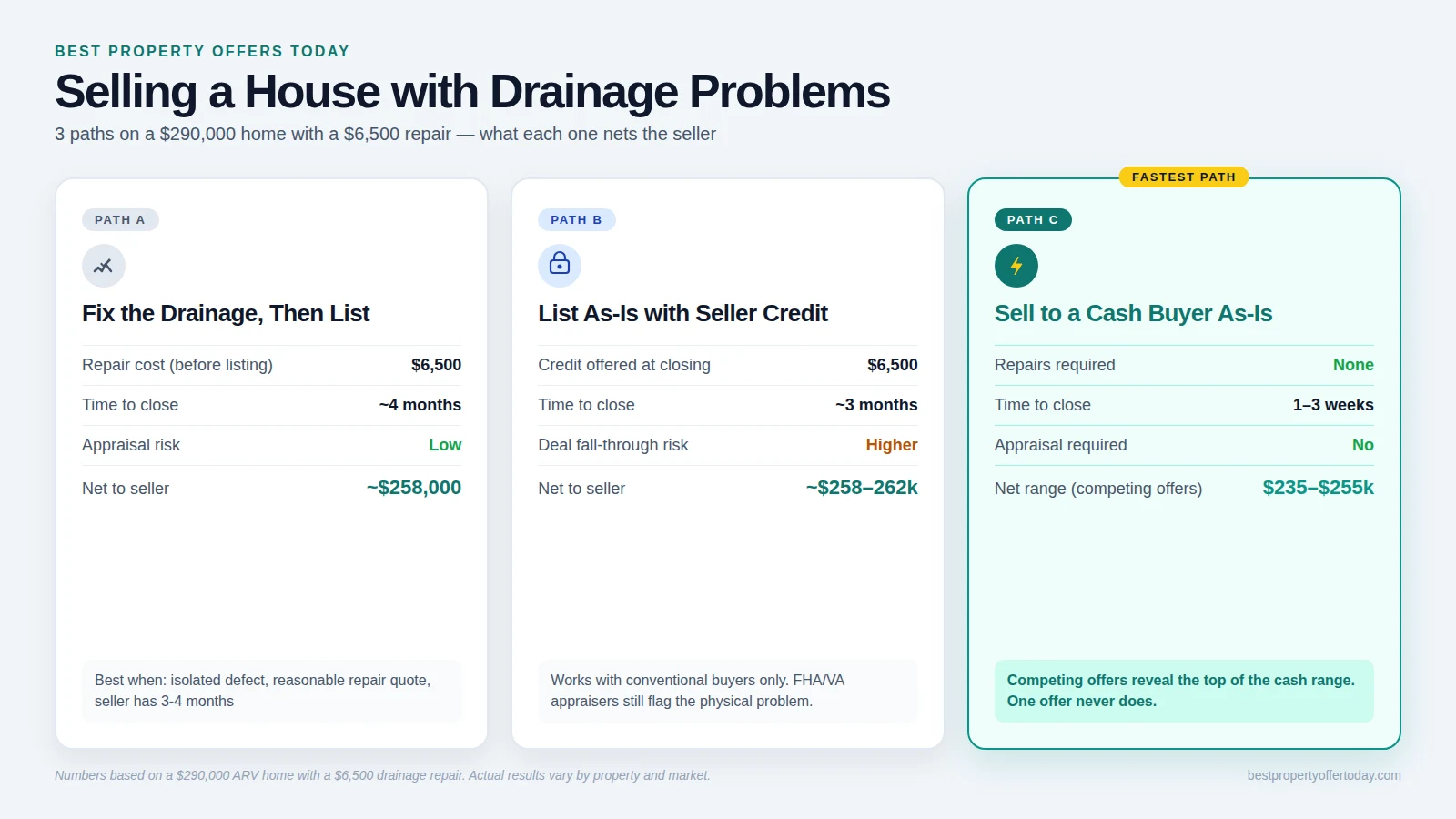Click the '1–3 weeks' time to close value
1456x819 pixels.
click(1333, 405)
